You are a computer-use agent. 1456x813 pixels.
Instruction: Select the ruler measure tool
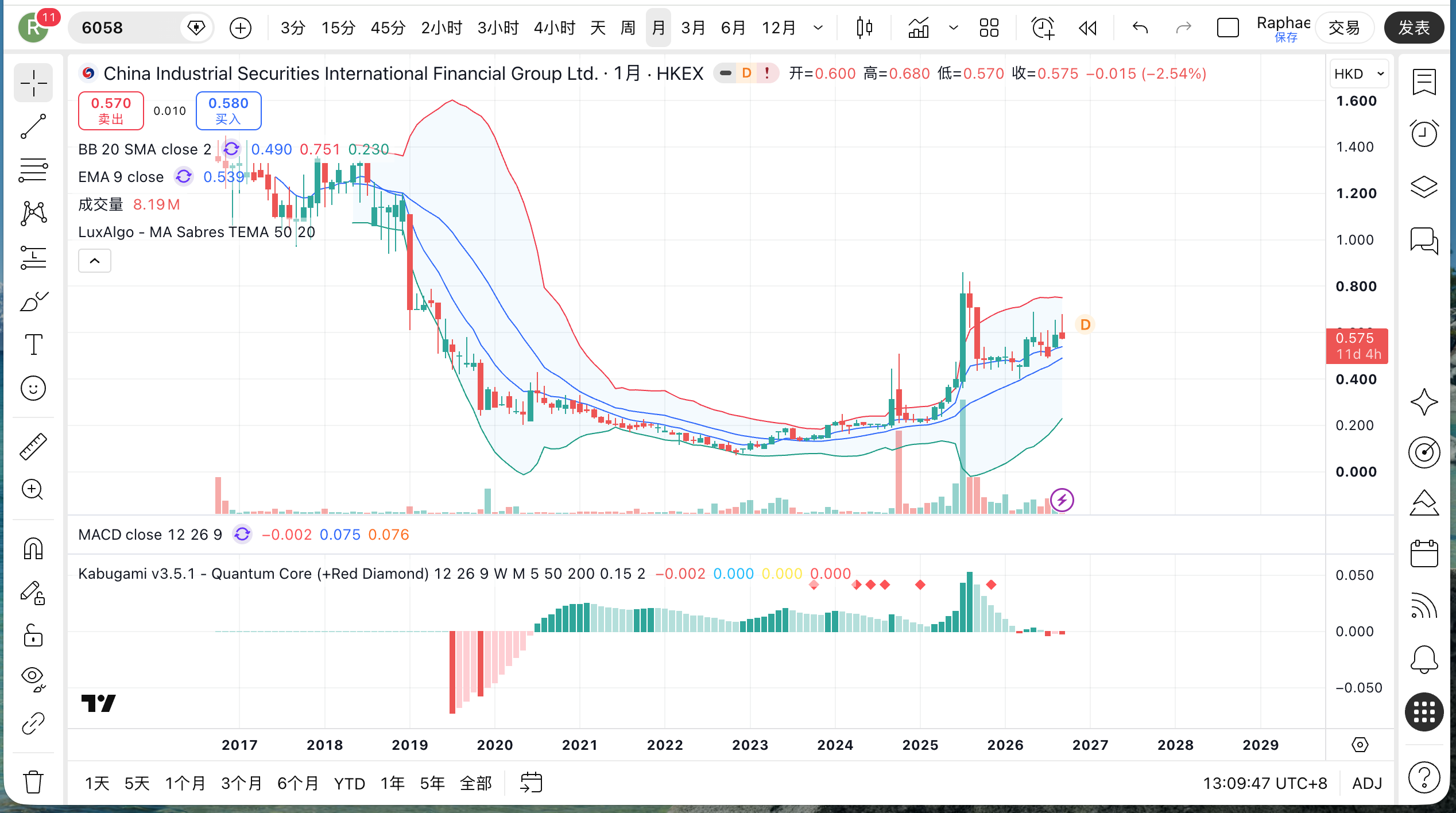pos(33,447)
